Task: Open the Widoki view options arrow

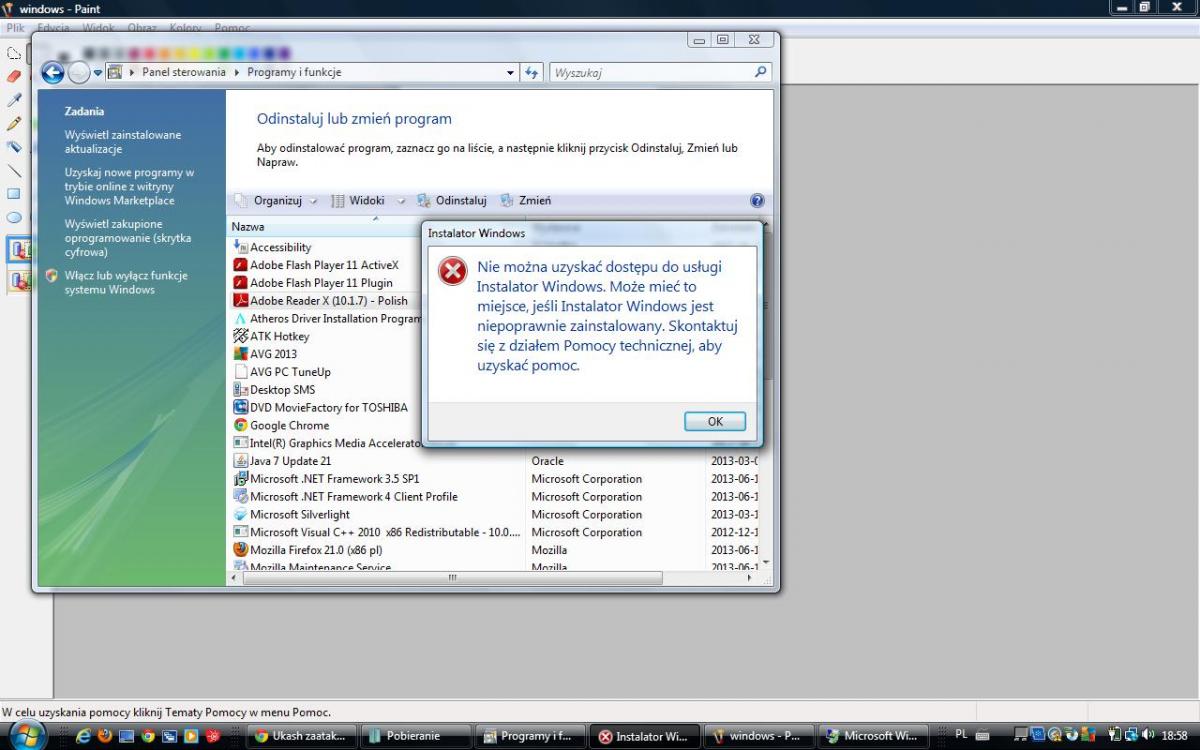Action: click(401, 201)
